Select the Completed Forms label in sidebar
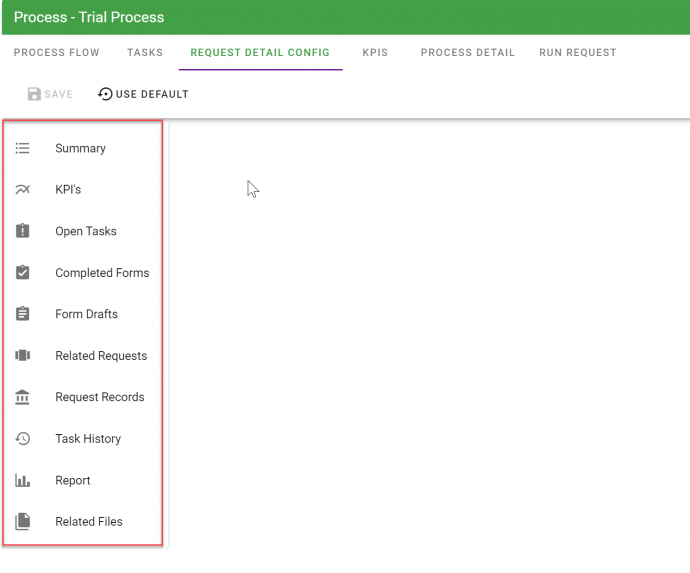 click(102, 273)
